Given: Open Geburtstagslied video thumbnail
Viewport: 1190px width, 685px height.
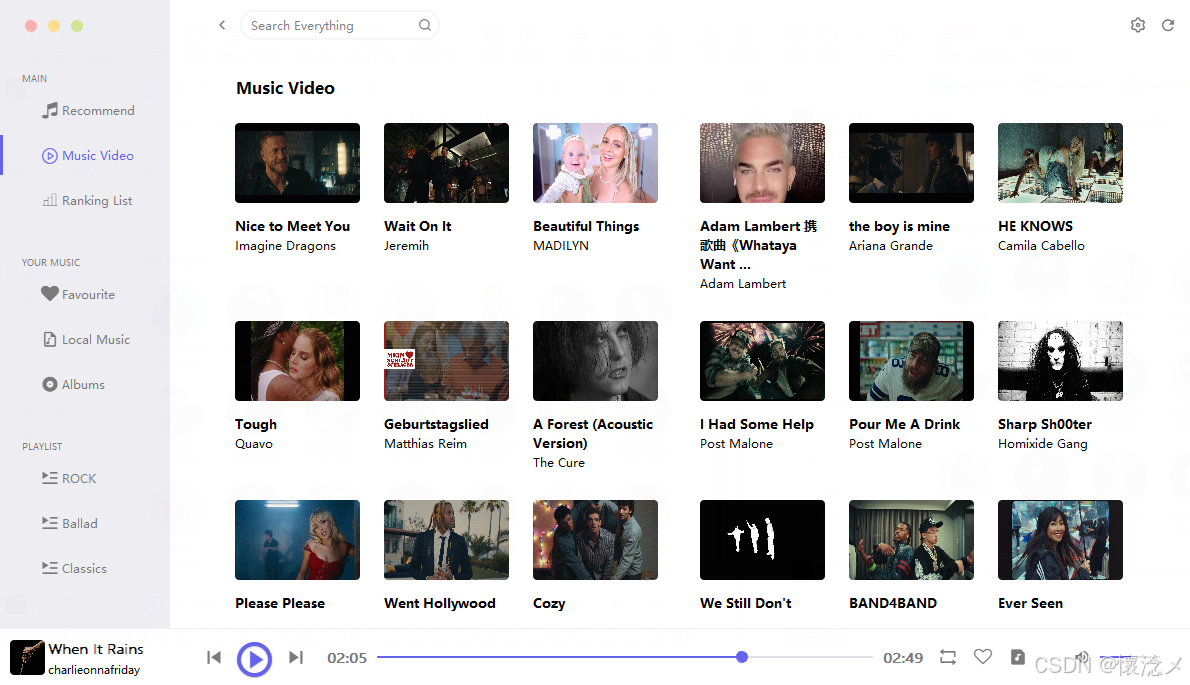Looking at the screenshot, I should tap(446, 361).
